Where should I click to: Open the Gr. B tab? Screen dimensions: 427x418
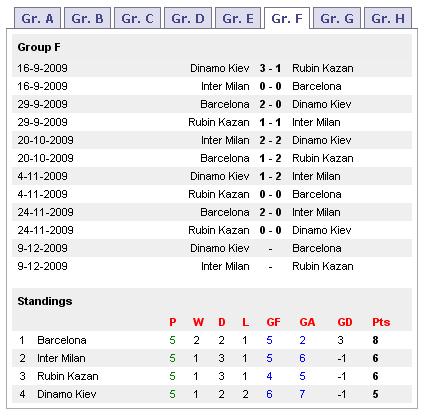pos(87,18)
